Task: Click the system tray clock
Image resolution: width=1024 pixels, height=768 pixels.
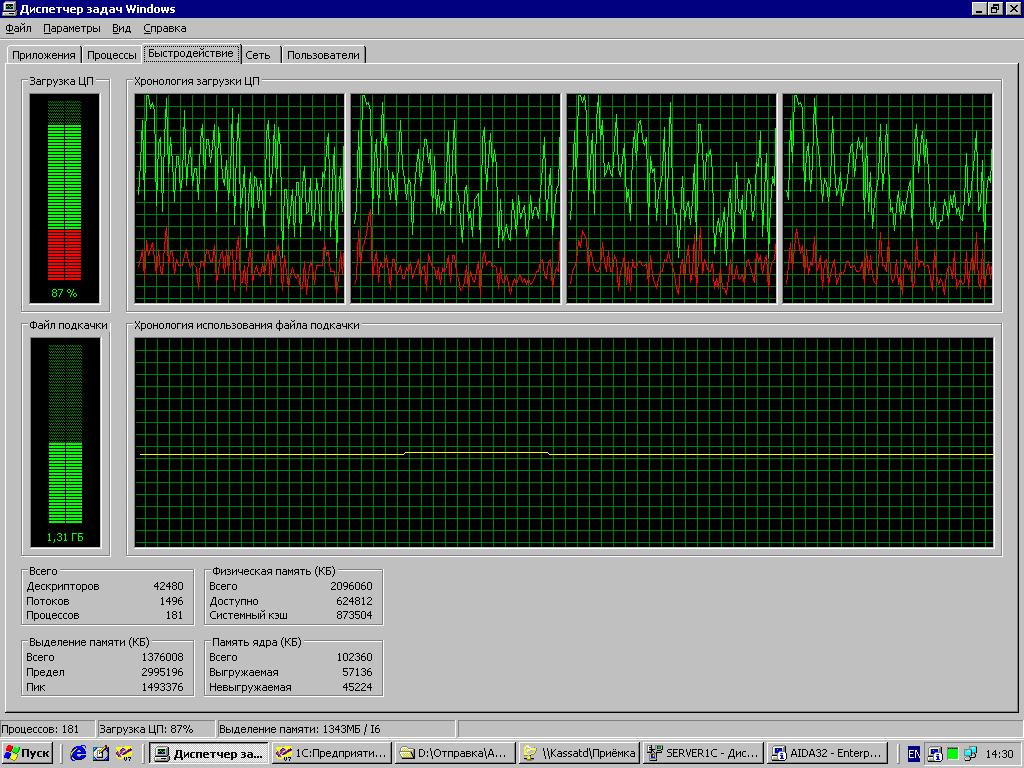Action: [999, 754]
